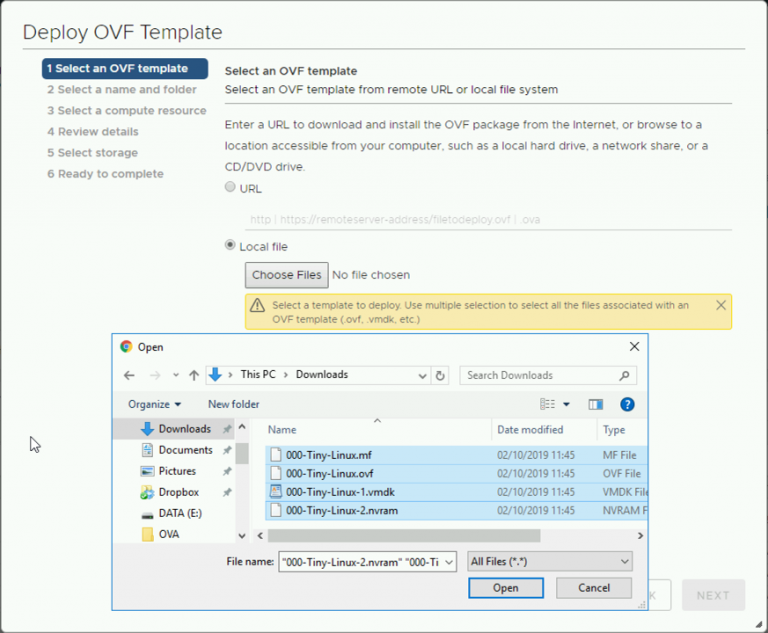The width and height of the screenshot is (768, 633).
Task: Click the Open button
Action: pyautogui.click(x=505, y=587)
